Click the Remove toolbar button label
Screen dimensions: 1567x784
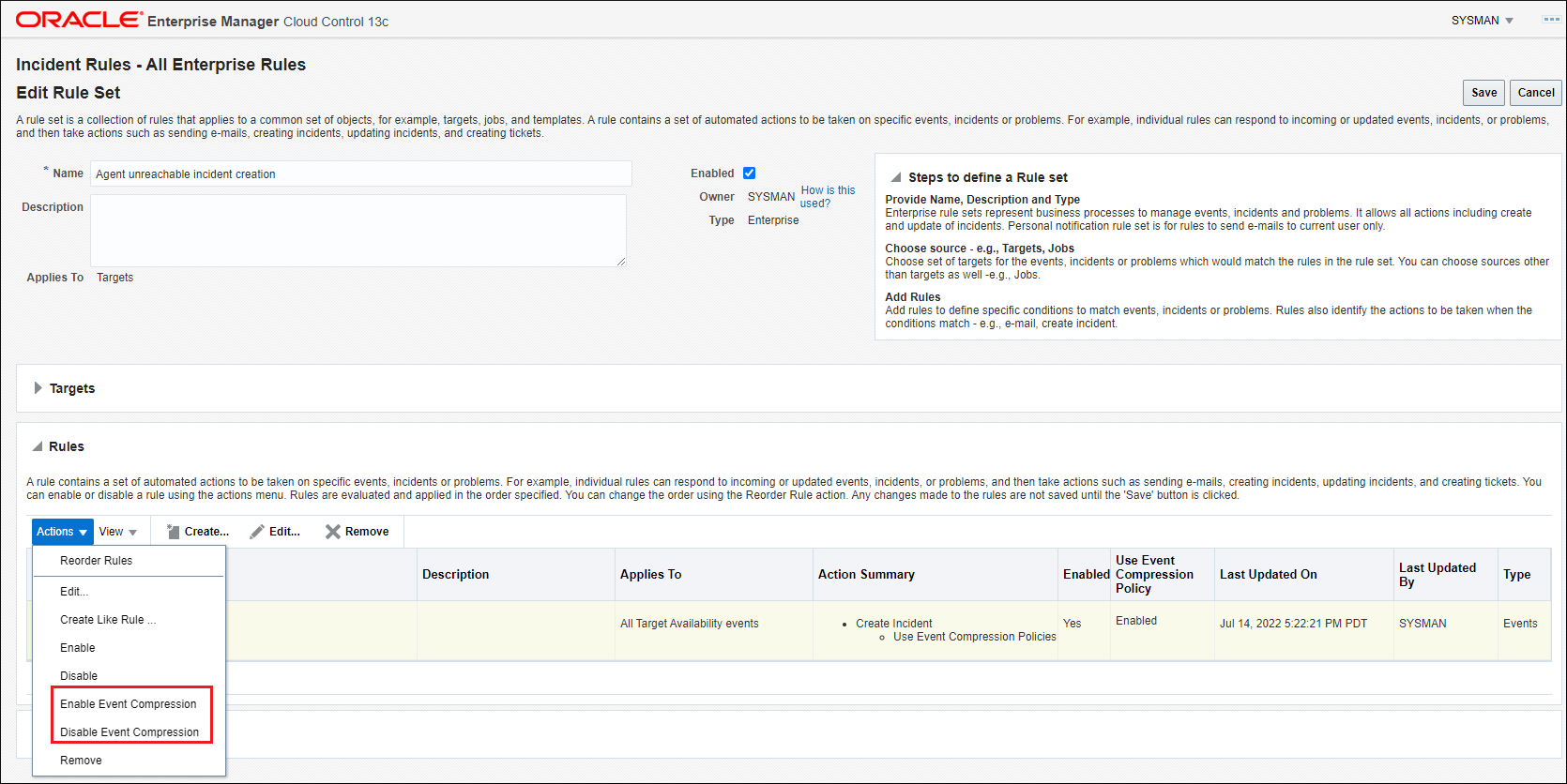[x=367, y=532]
